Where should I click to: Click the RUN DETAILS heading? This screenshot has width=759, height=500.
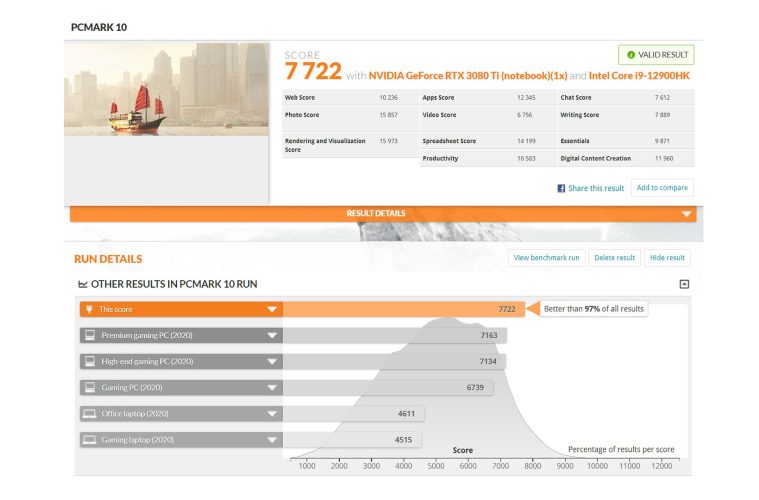pos(108,259)
